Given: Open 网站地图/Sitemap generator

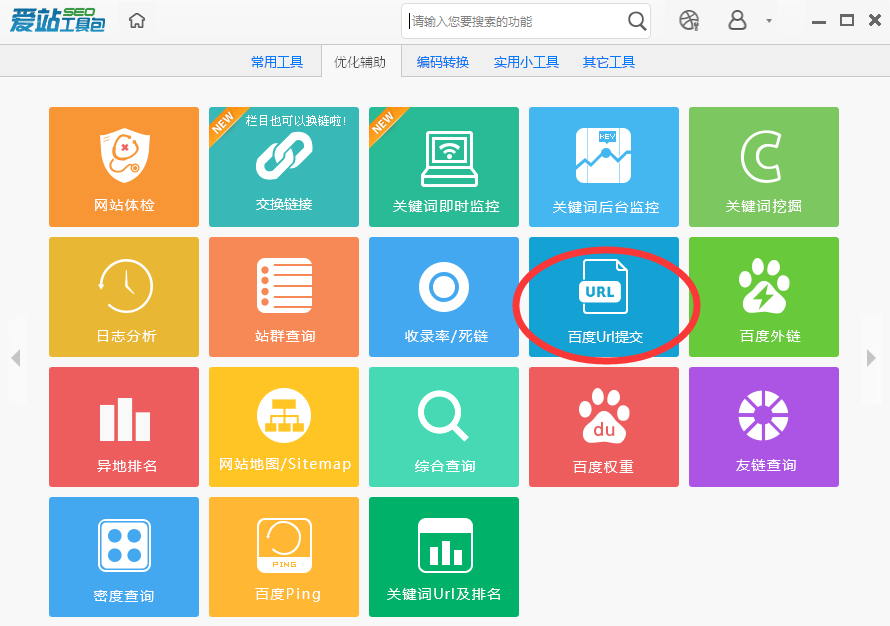Looking at the screenshot, I should 283,427.
